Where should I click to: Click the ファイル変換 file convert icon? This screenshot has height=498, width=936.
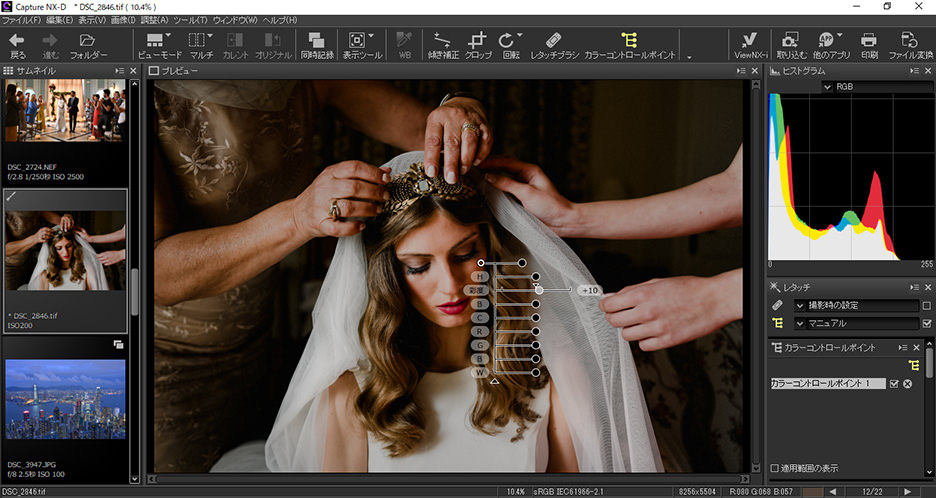[909, 41]
